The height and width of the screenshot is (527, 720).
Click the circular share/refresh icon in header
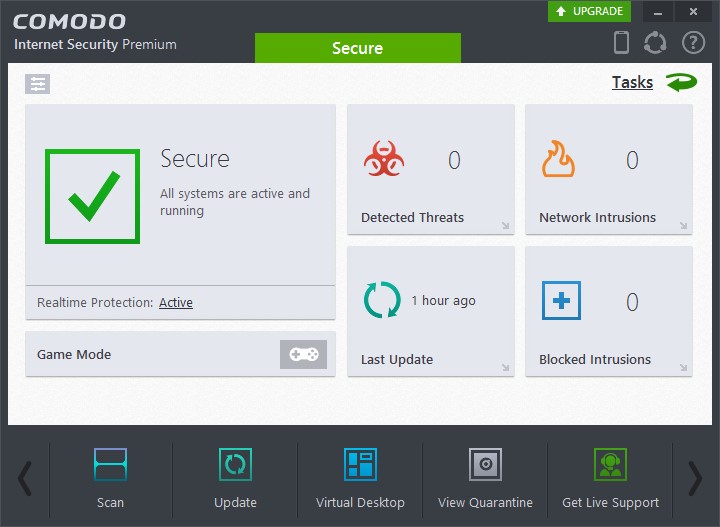click(655, 43)
